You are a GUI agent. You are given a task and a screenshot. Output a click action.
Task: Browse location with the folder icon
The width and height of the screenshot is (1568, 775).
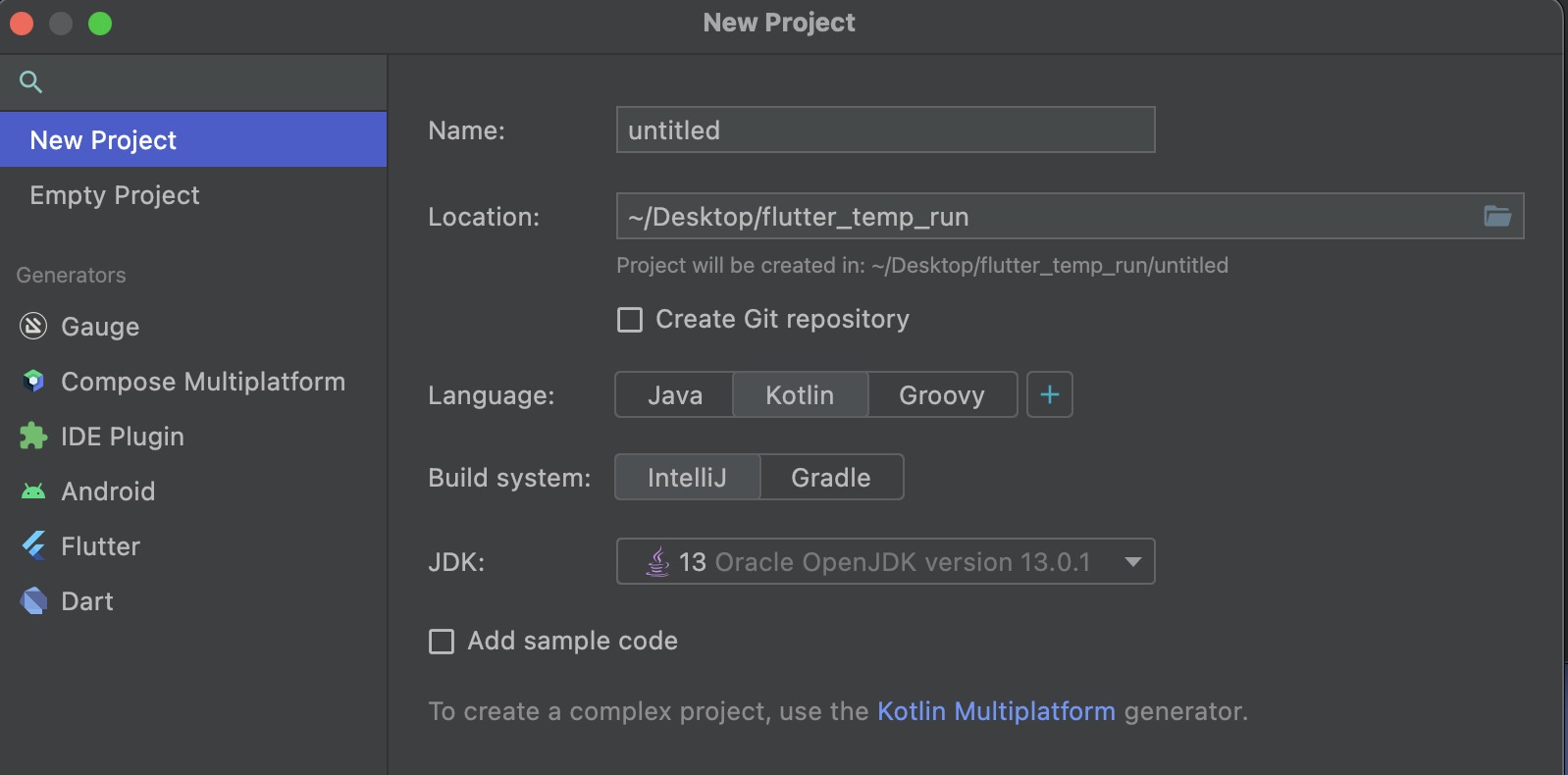[1497, 216]
